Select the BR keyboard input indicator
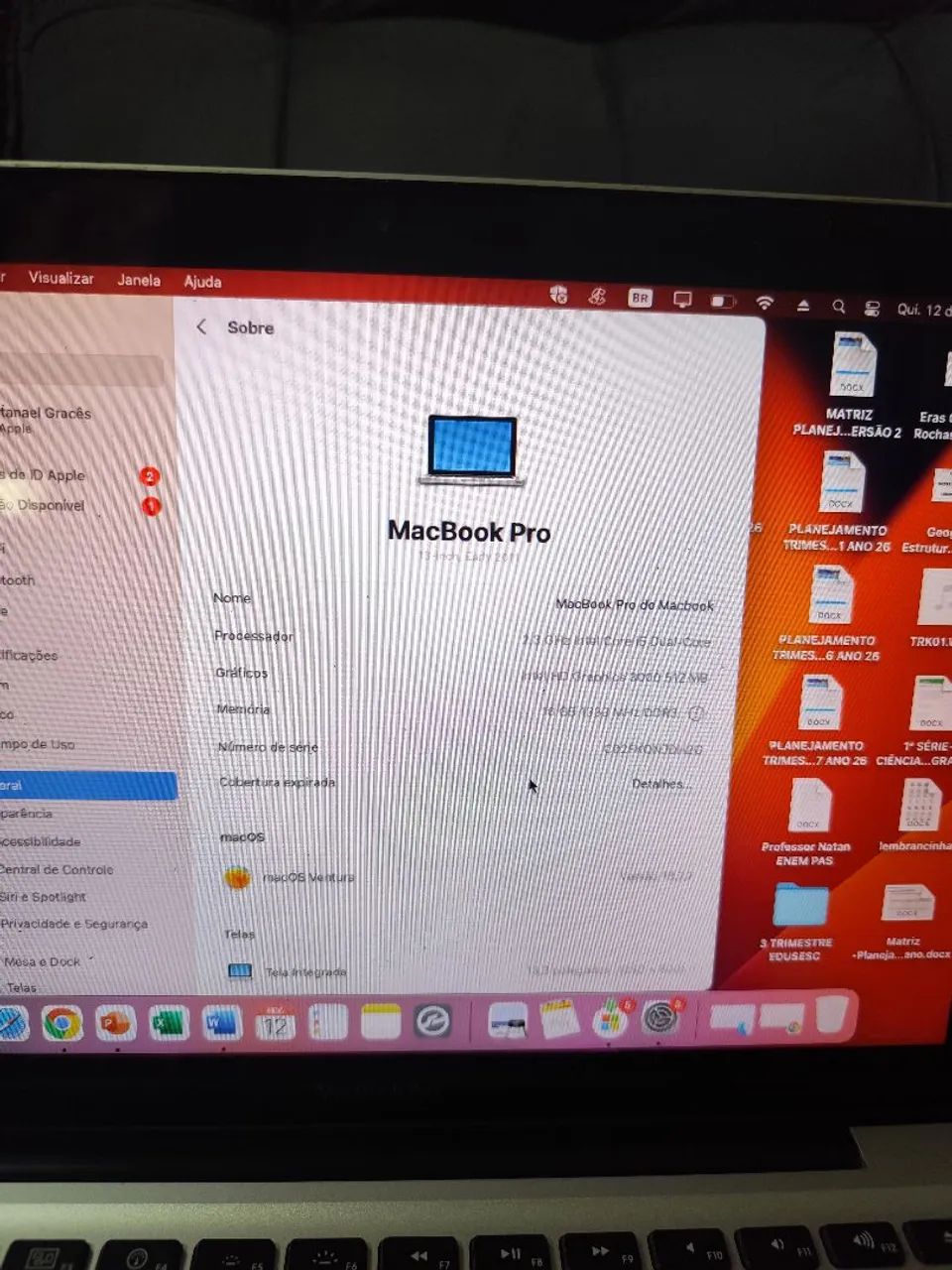 [x=640, y=298]
